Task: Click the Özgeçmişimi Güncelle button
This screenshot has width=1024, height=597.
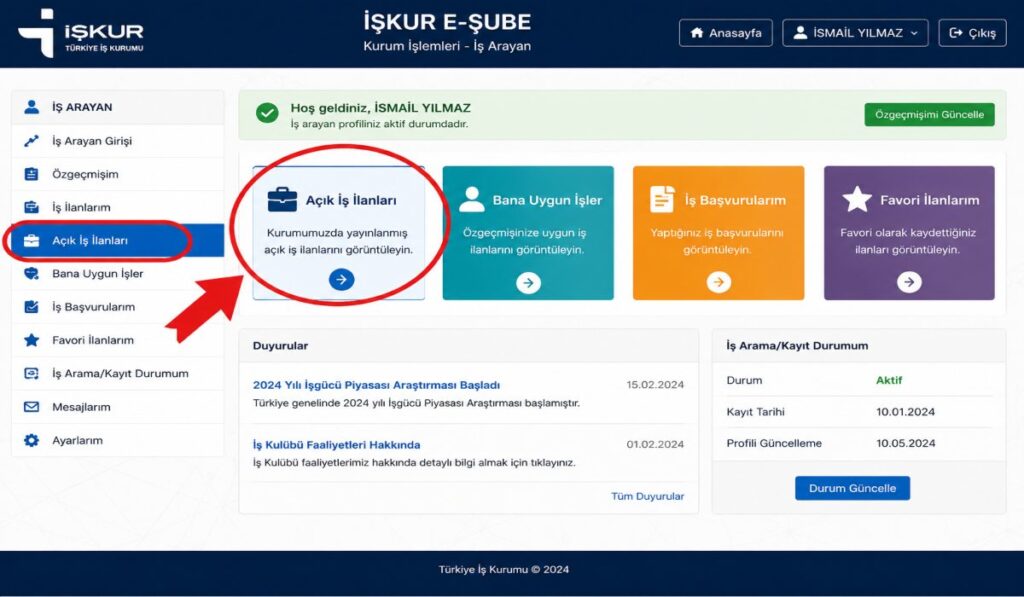Action: 929,114
